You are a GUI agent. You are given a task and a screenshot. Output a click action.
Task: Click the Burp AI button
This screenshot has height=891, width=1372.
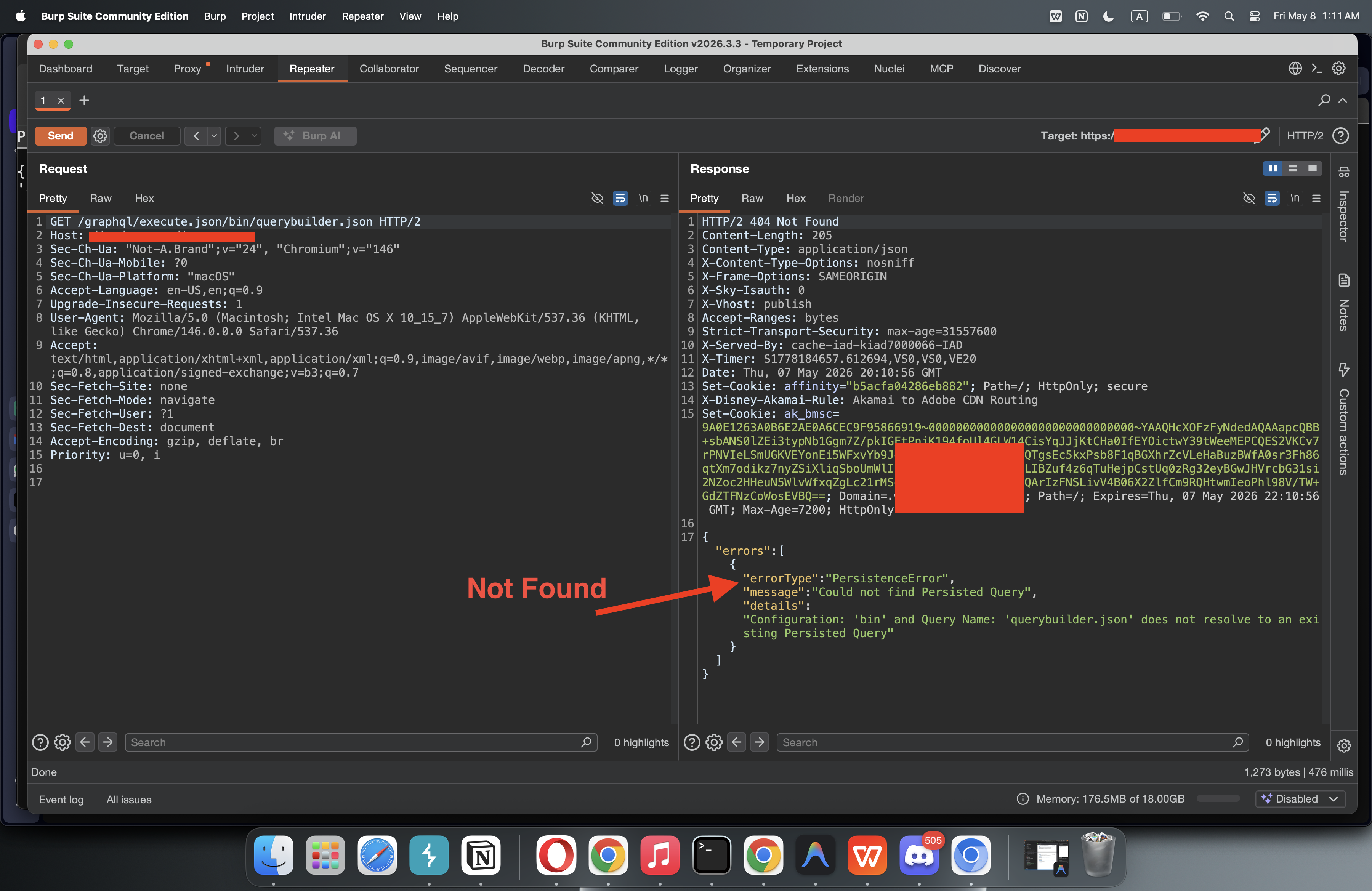click(x=315, y=136)
